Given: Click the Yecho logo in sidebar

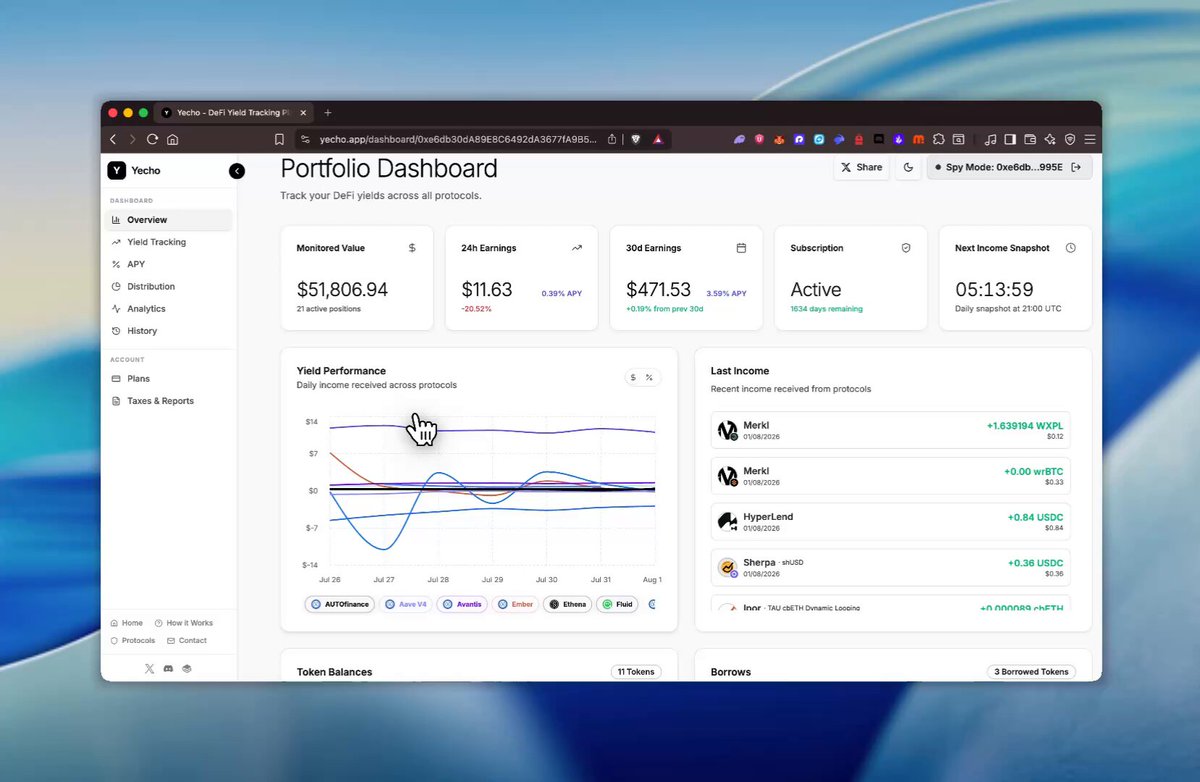Looking at the screenshot, I should [117, 171].
